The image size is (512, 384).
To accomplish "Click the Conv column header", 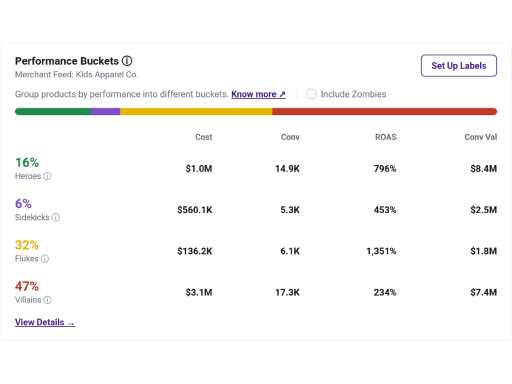I will pyautogui.click(x=290, y=137).
